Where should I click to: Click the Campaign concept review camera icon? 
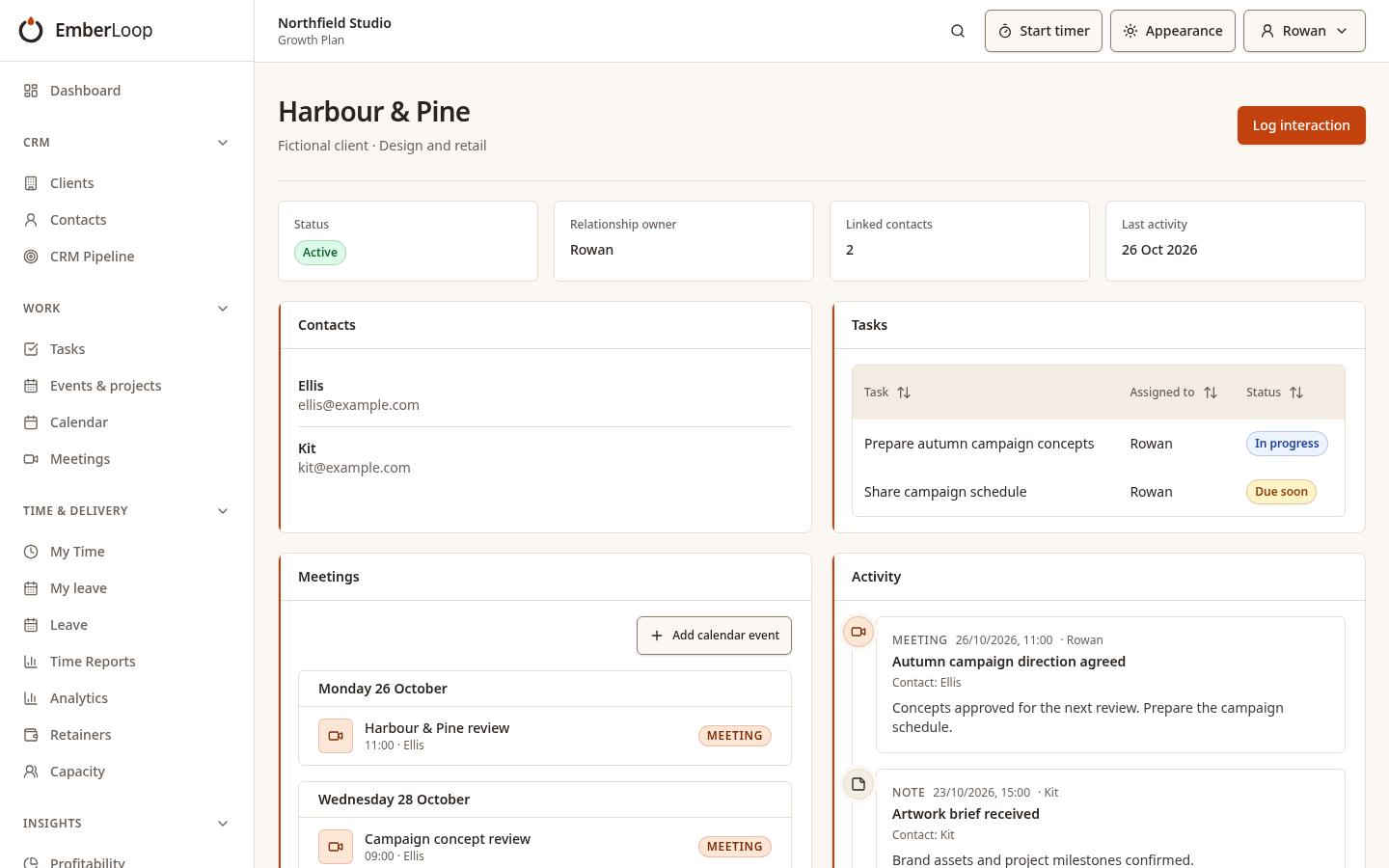click(336, 847)
